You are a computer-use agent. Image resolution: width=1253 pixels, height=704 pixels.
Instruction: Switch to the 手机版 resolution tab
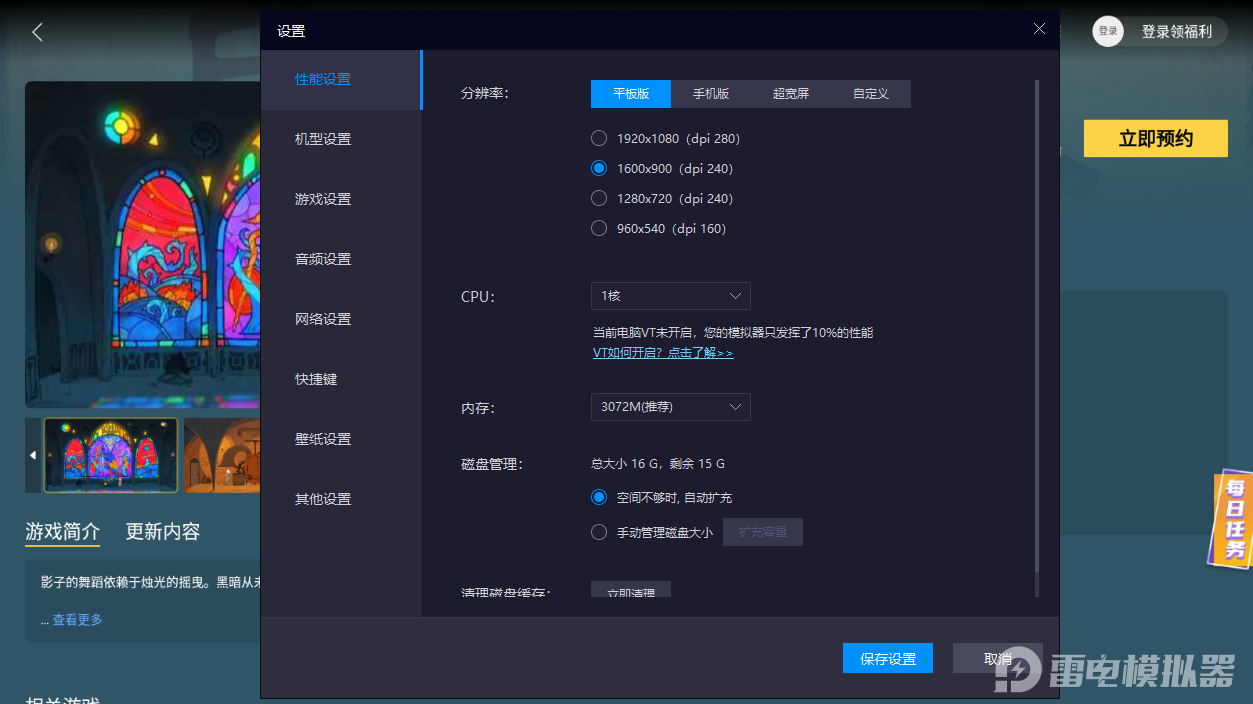(x=711, y=93)
